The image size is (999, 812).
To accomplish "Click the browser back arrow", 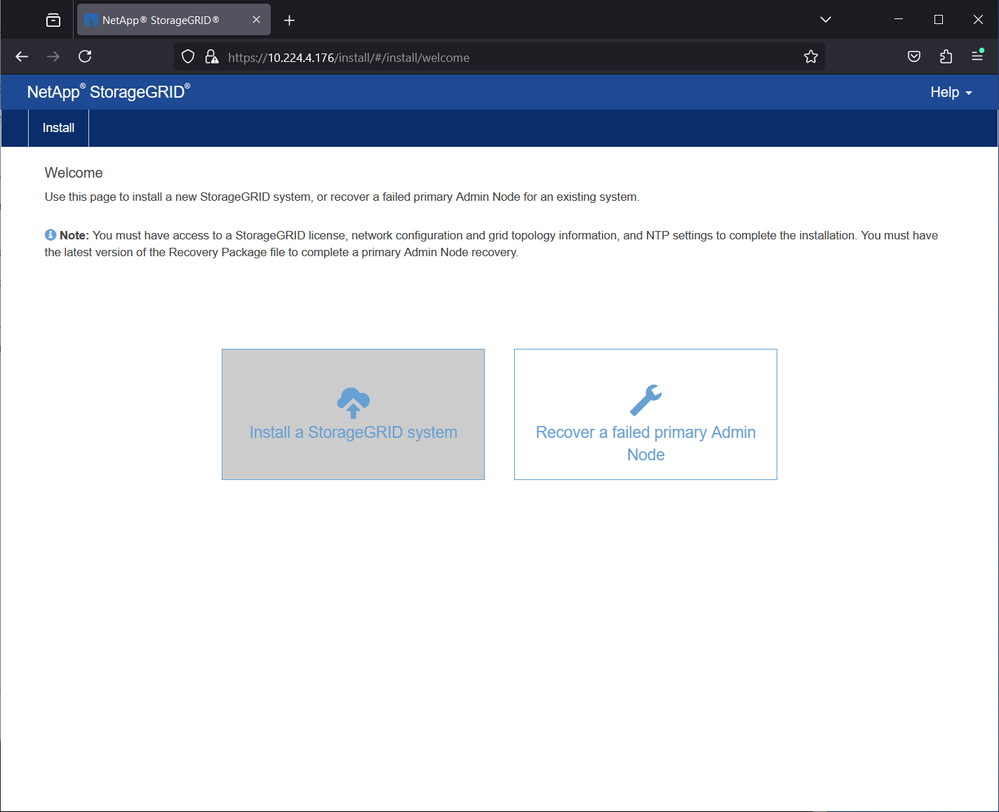I will [22, 57].
